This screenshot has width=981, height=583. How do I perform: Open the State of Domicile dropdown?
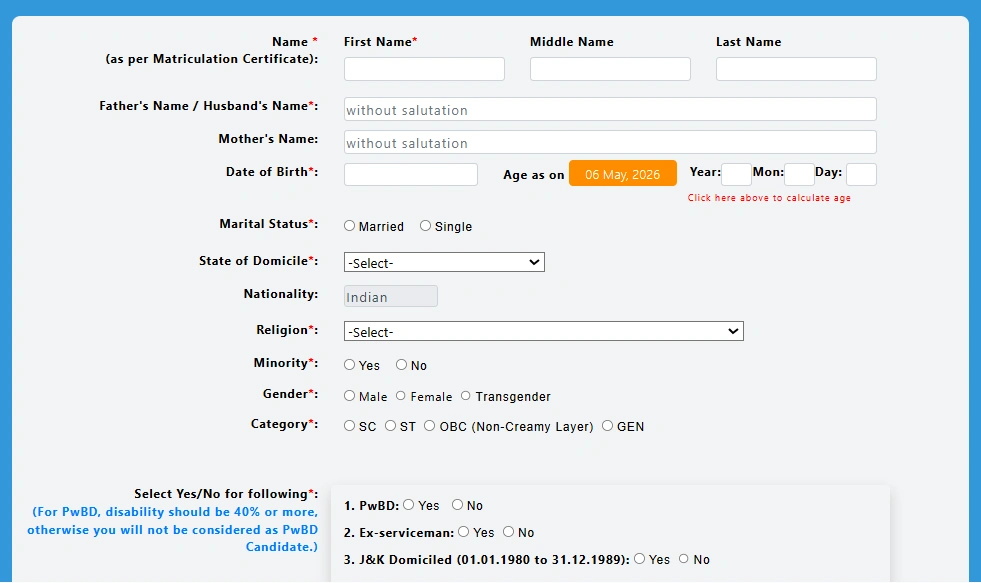coord(444,261)
